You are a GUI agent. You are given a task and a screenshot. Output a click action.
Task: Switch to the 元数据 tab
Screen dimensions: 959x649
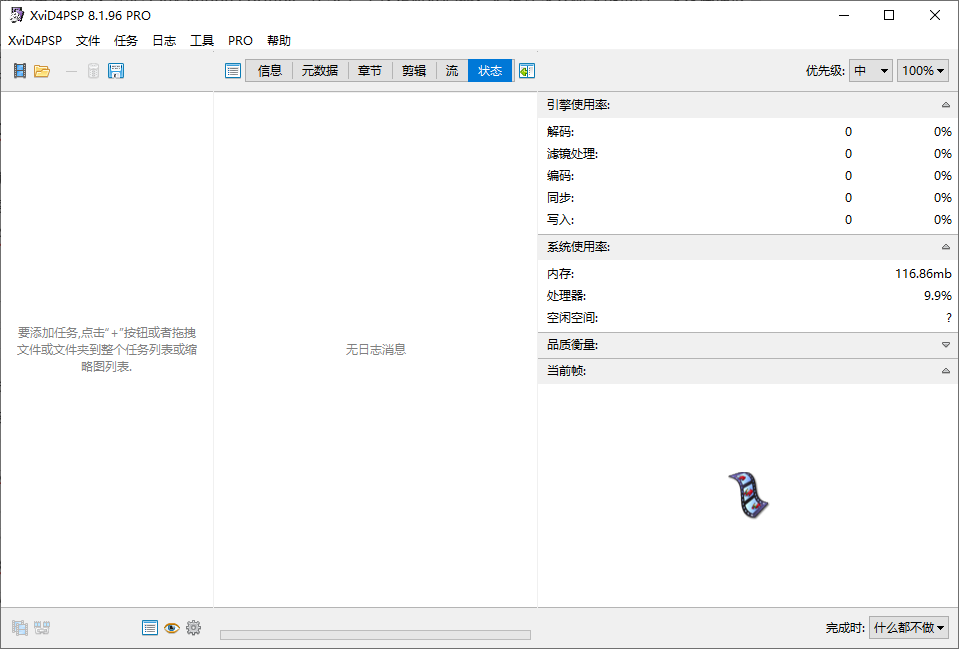319,70
